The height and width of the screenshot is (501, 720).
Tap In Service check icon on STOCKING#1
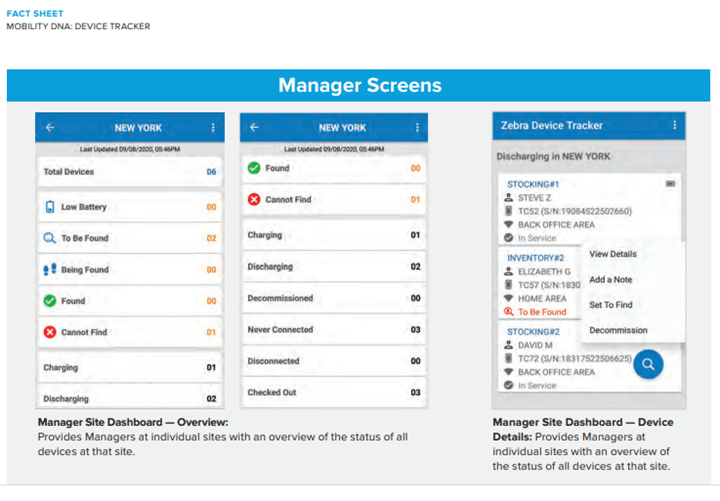508,238
